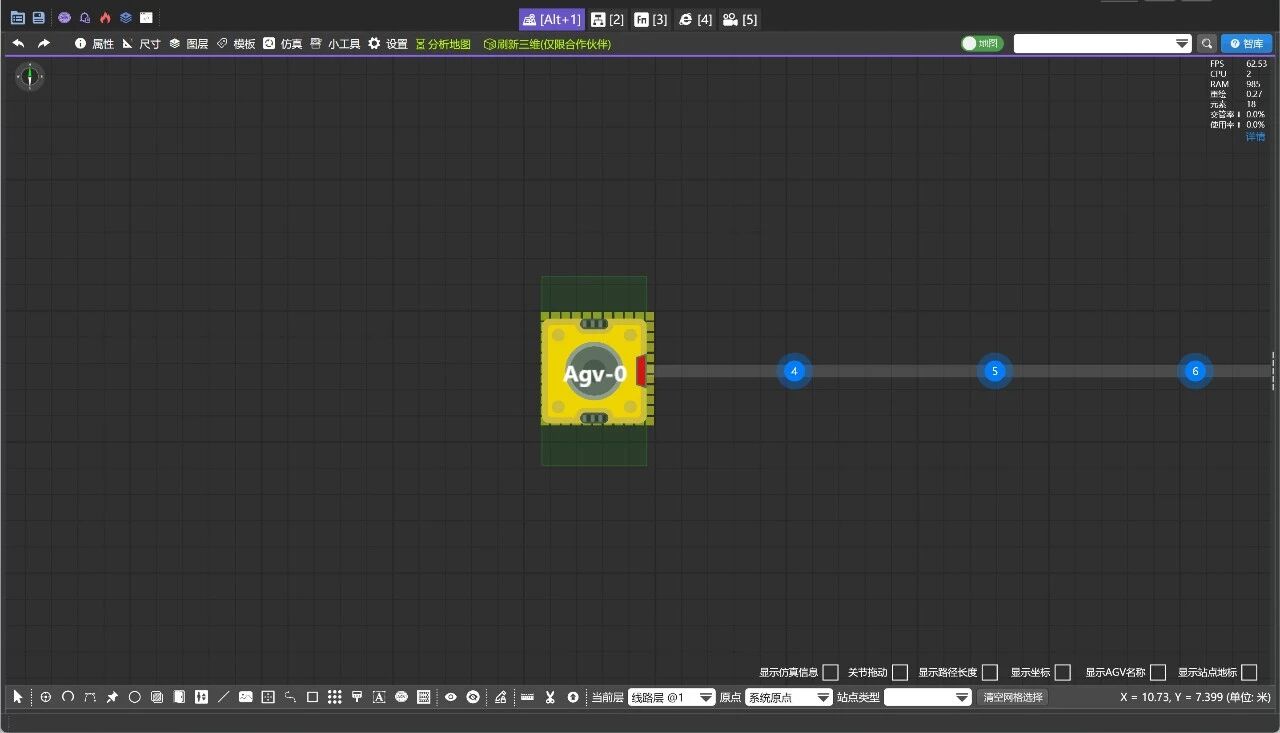Click the 智库 button
Screen dimensions: 1280x733
point(1246,44)
